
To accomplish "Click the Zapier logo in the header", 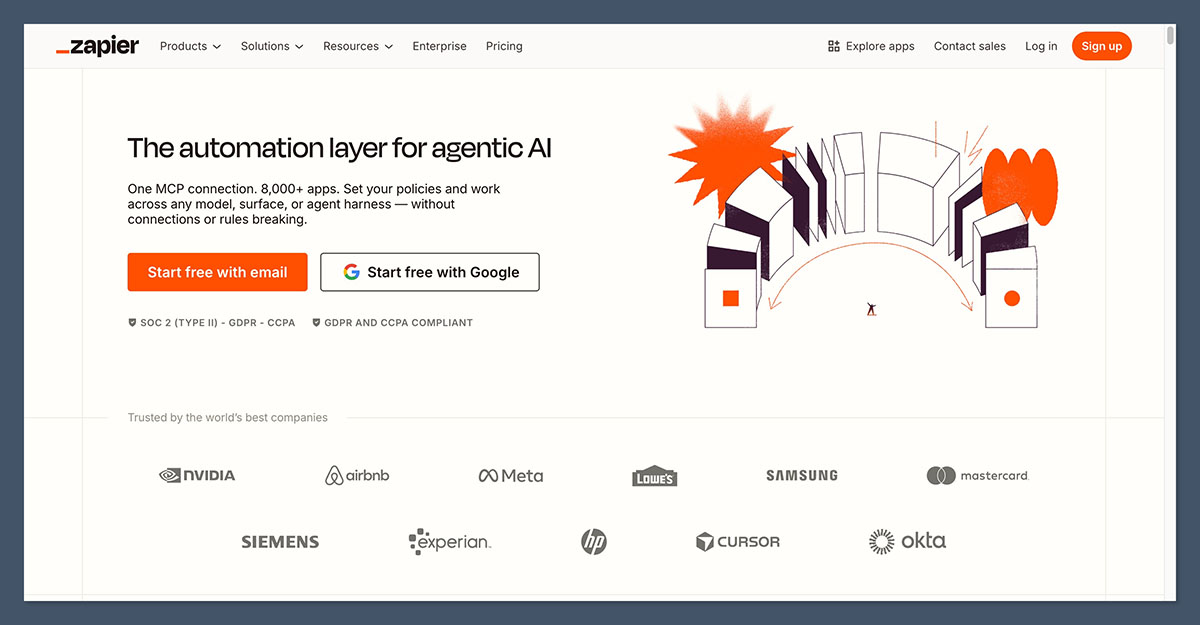I will tap(97, 46).
